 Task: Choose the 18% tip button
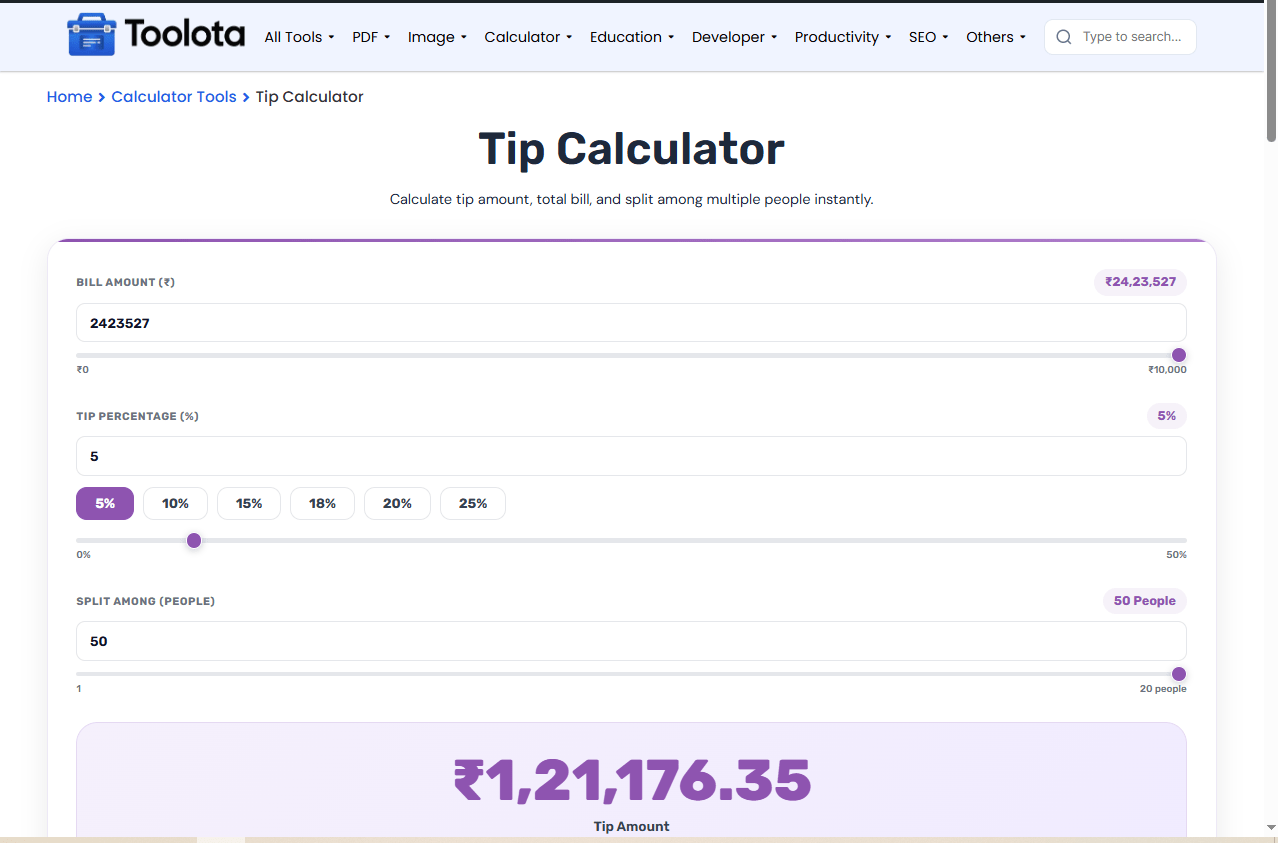[322, 503]
